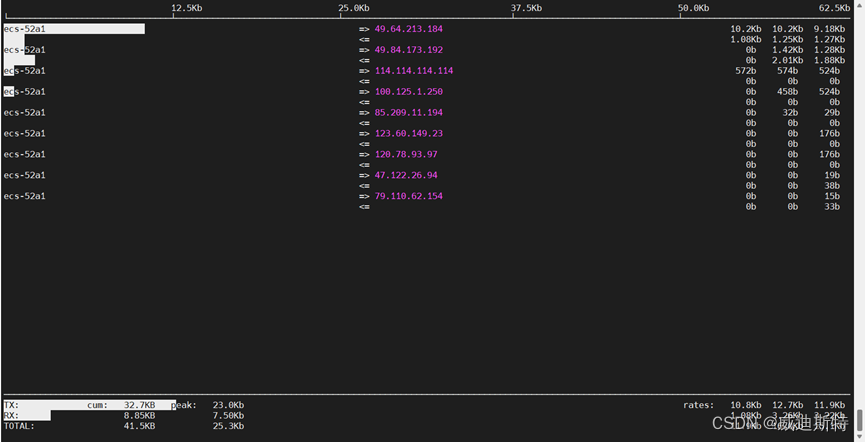Click IP address 100.125.1.250

(409, 92)
